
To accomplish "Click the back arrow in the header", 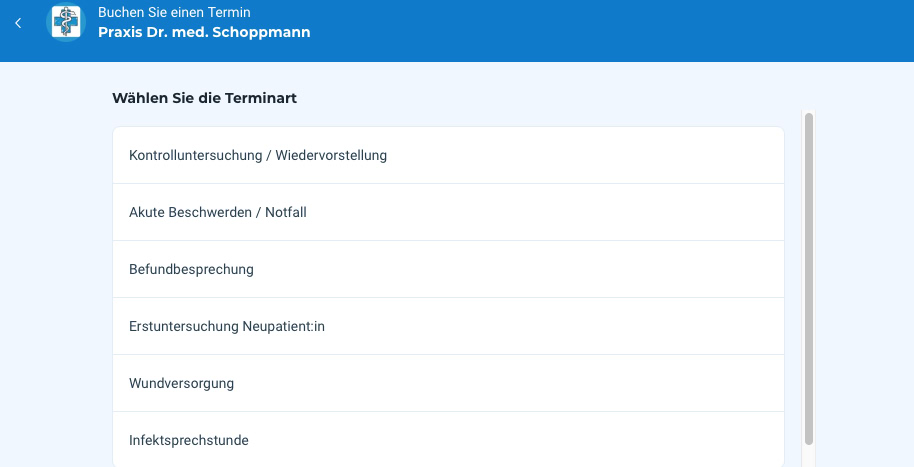I will tap(18, 22).
